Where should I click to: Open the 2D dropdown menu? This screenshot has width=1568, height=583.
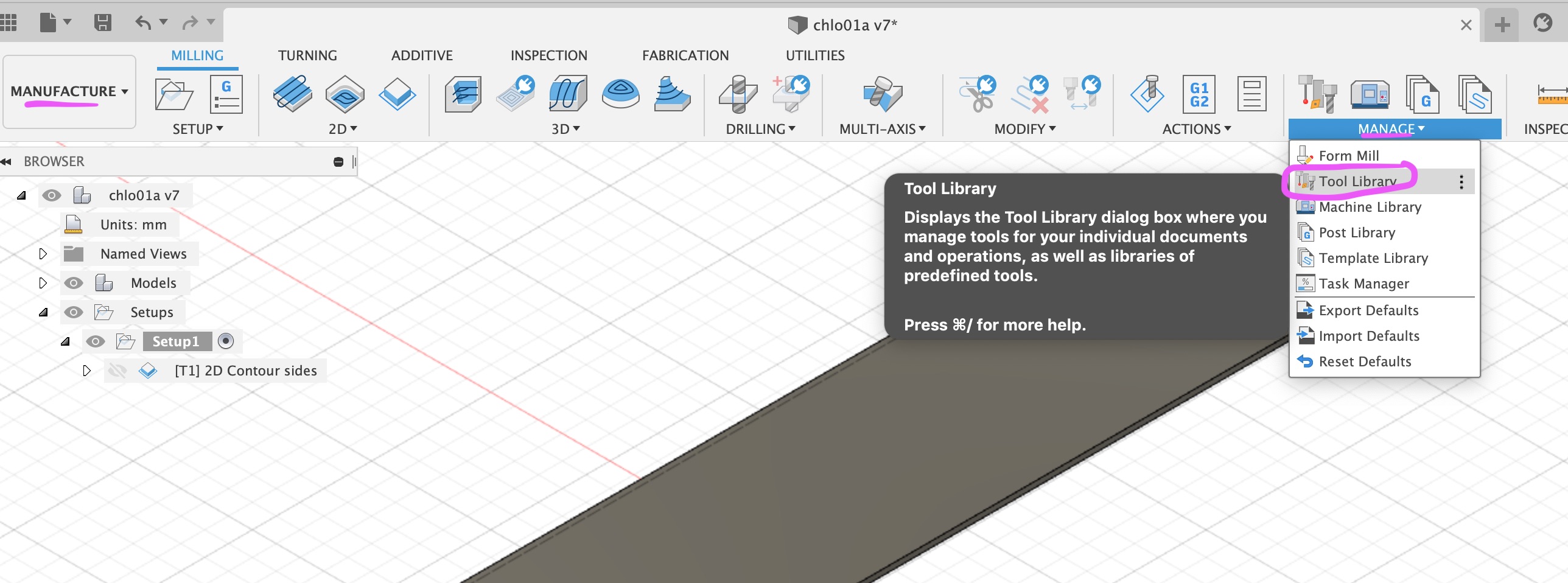pos(343,129)
